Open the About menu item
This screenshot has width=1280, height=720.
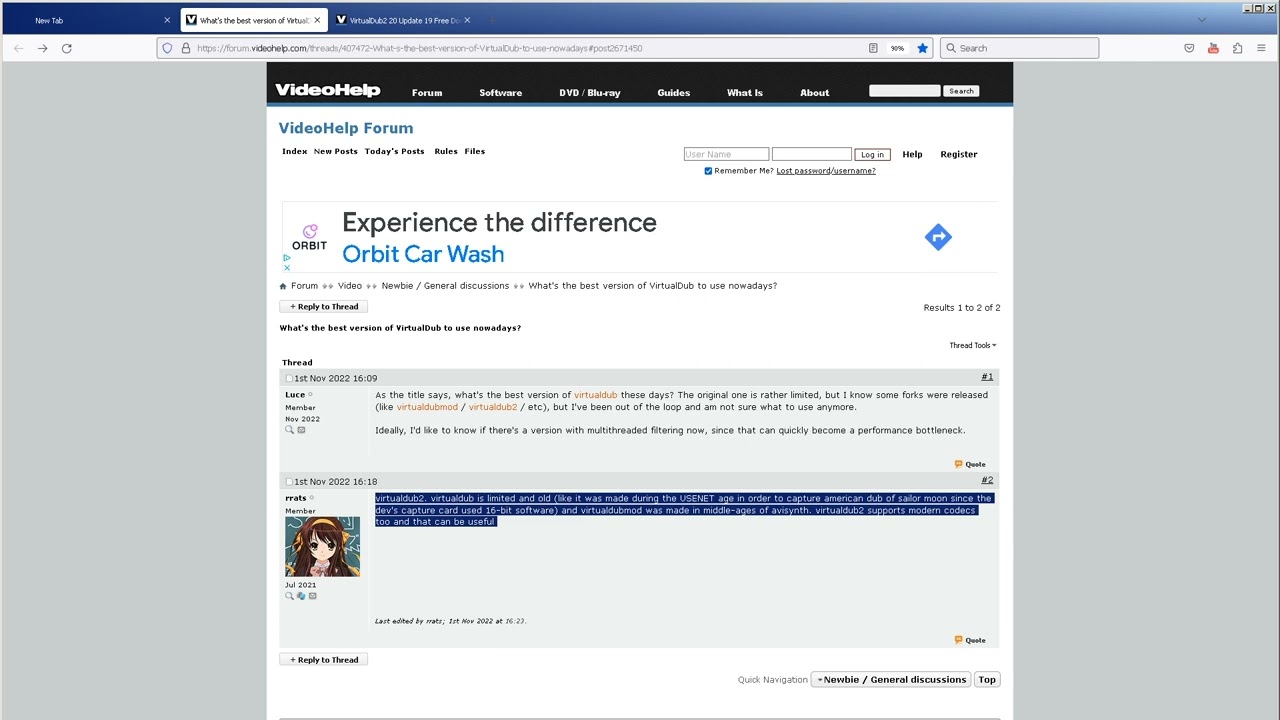814,93
